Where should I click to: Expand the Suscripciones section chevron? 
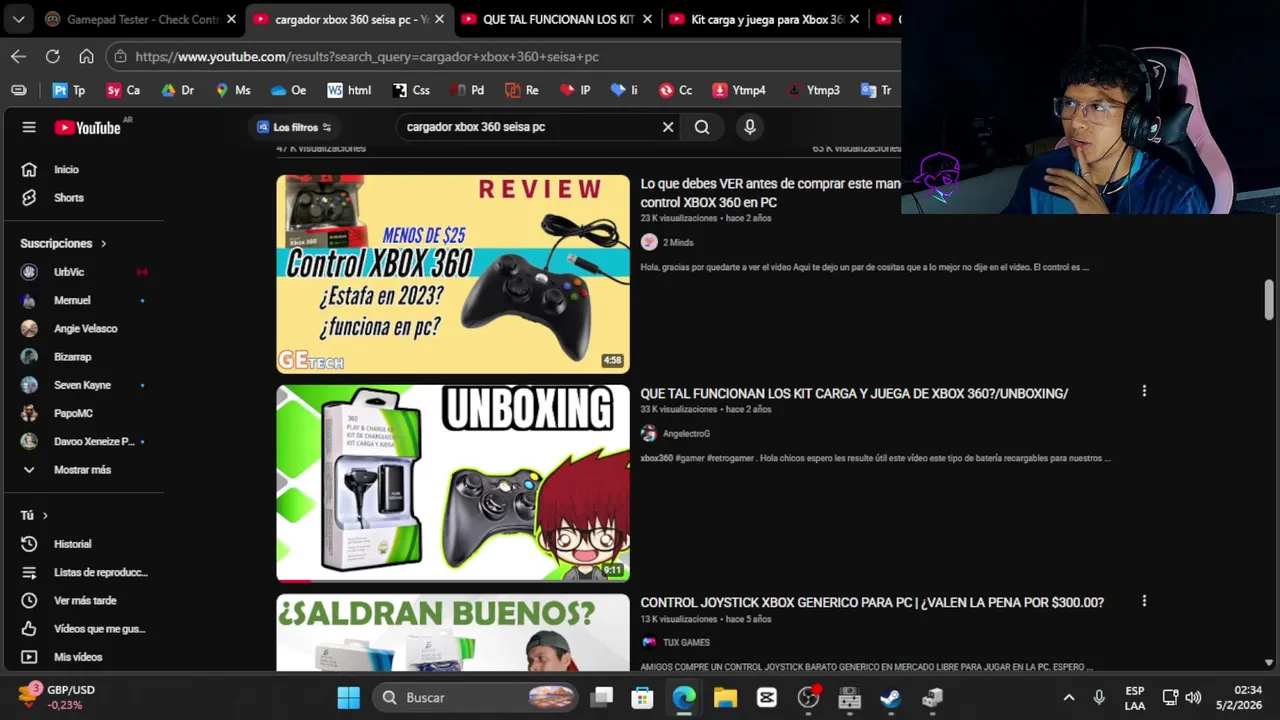[x=103, y=243]
